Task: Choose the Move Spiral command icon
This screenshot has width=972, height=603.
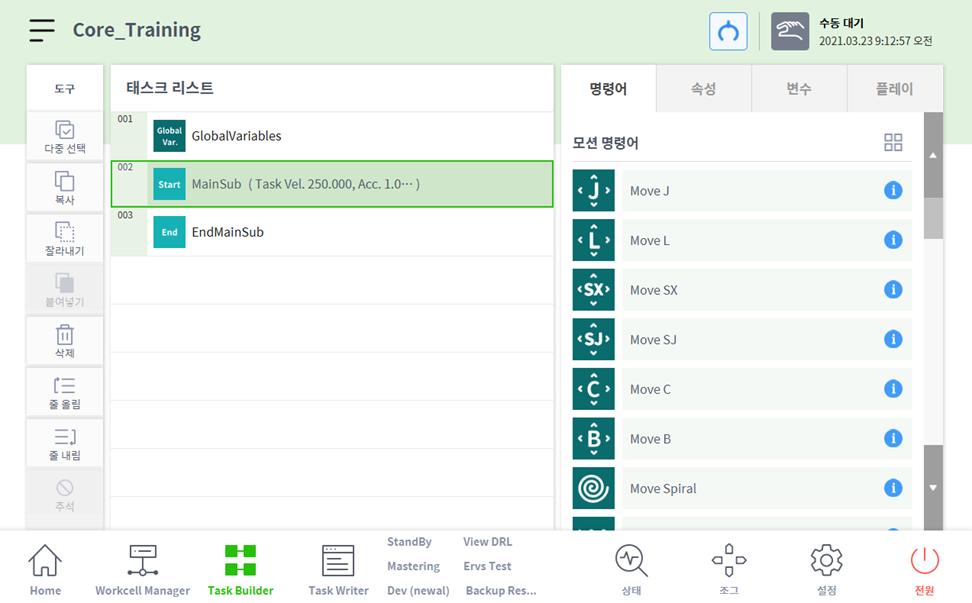Action: pos(594,488)
